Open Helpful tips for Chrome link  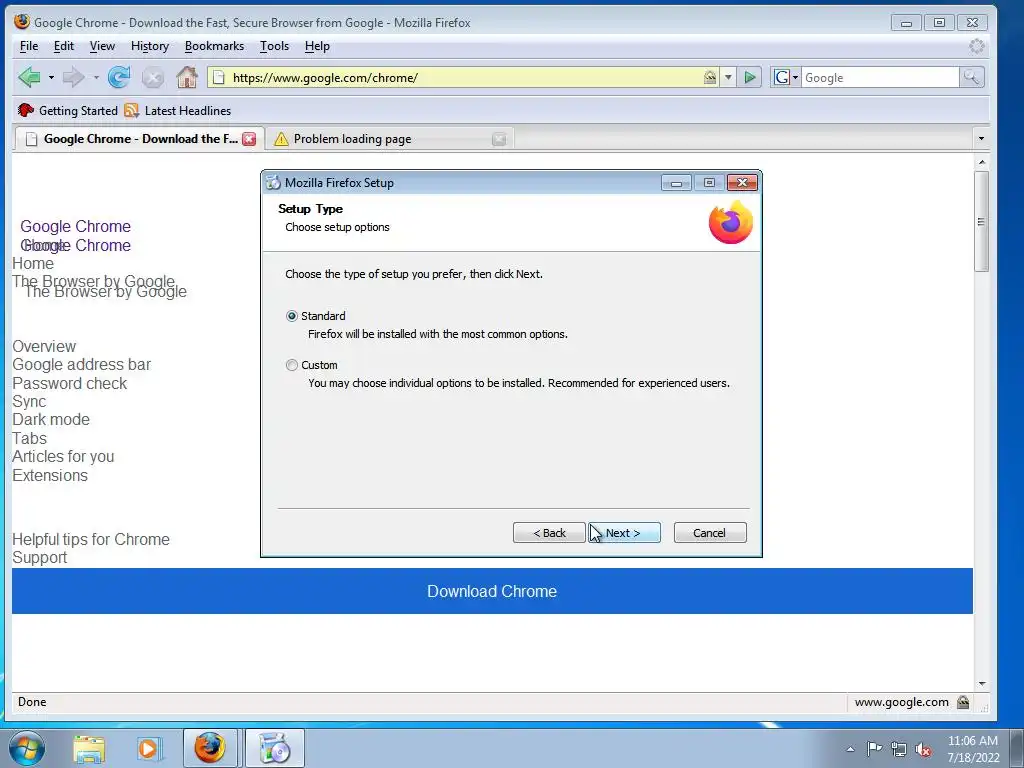(91, 539)
